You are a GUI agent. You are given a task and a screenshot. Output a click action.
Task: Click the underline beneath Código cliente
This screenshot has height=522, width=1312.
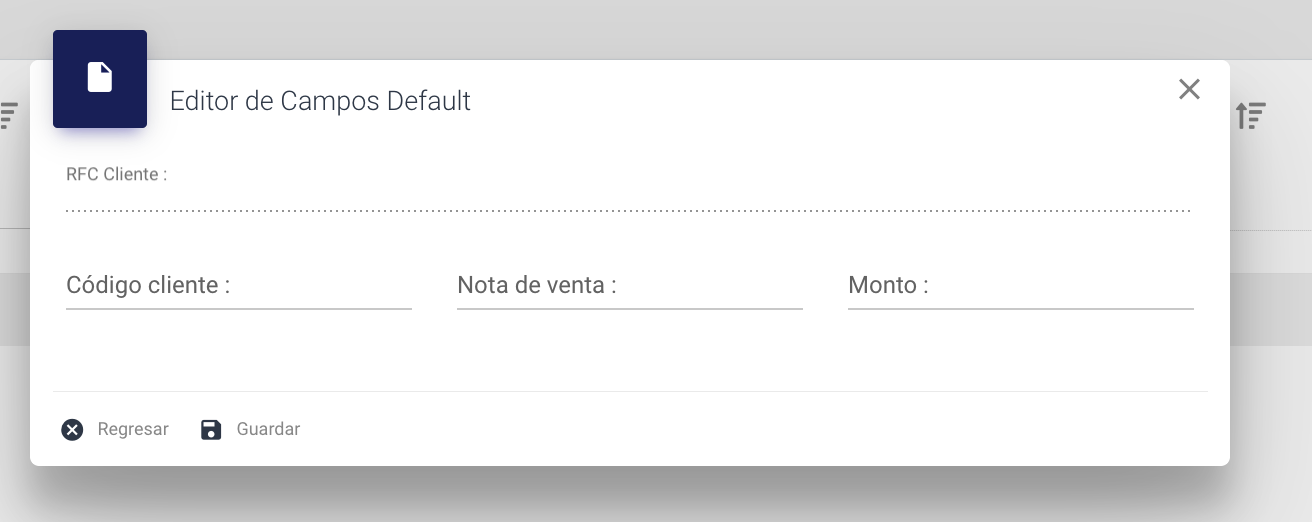tap(238, 308)
